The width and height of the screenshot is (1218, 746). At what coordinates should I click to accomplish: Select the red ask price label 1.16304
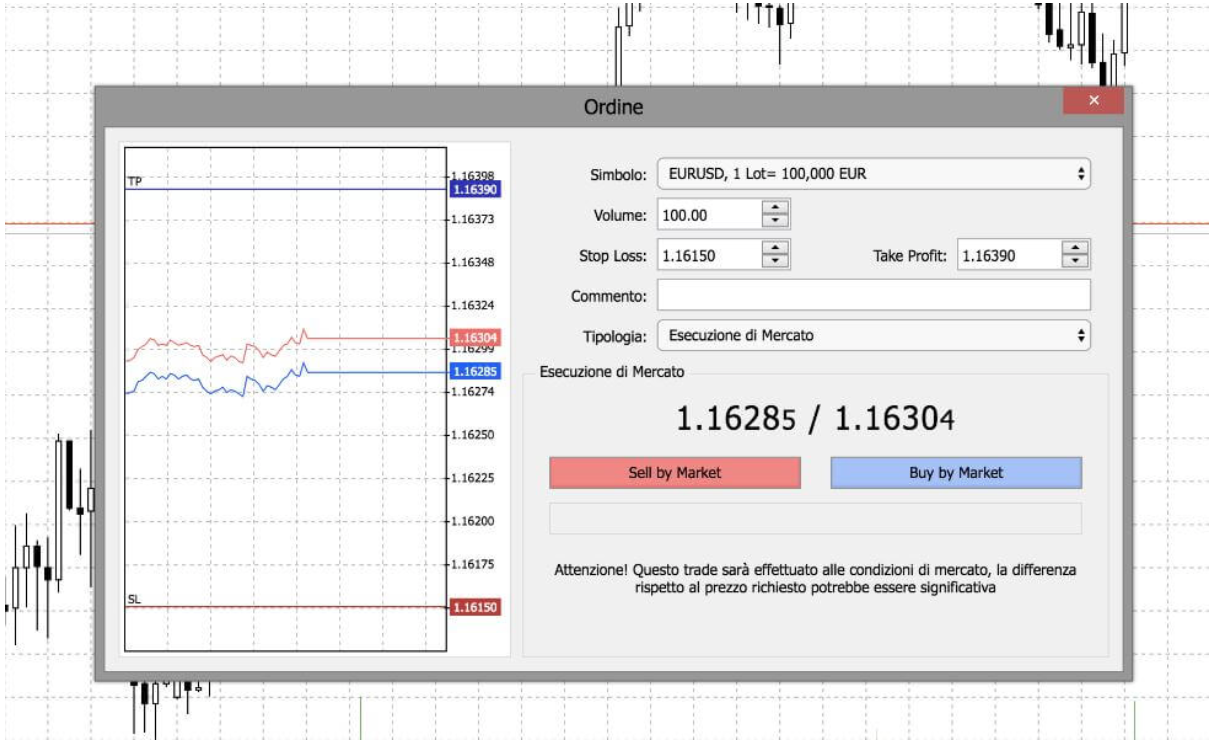click(x=475, y=338)
